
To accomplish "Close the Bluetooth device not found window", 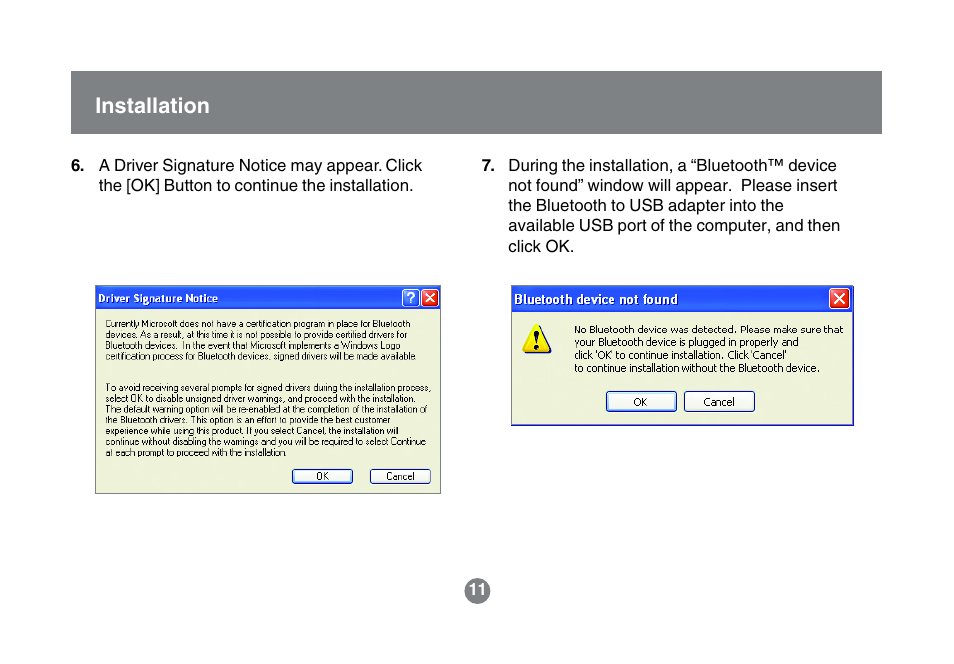I will point(839,298).
